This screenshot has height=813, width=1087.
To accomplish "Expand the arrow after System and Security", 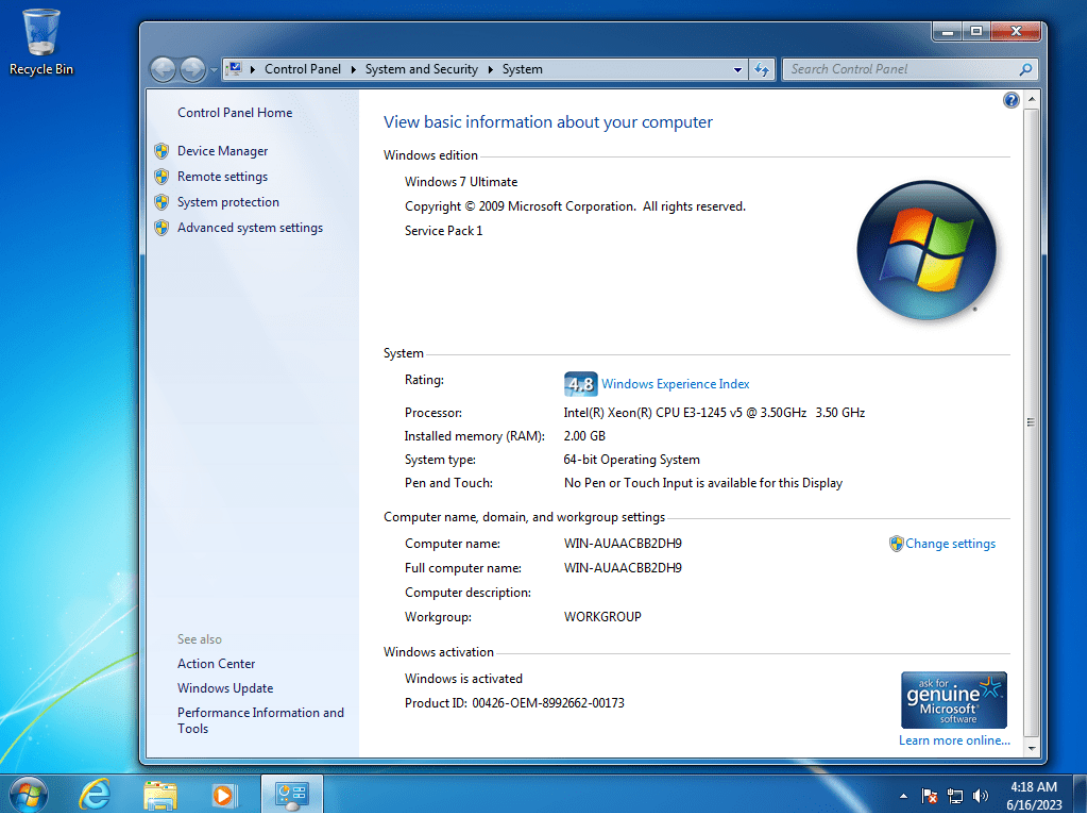I will 490,69.
